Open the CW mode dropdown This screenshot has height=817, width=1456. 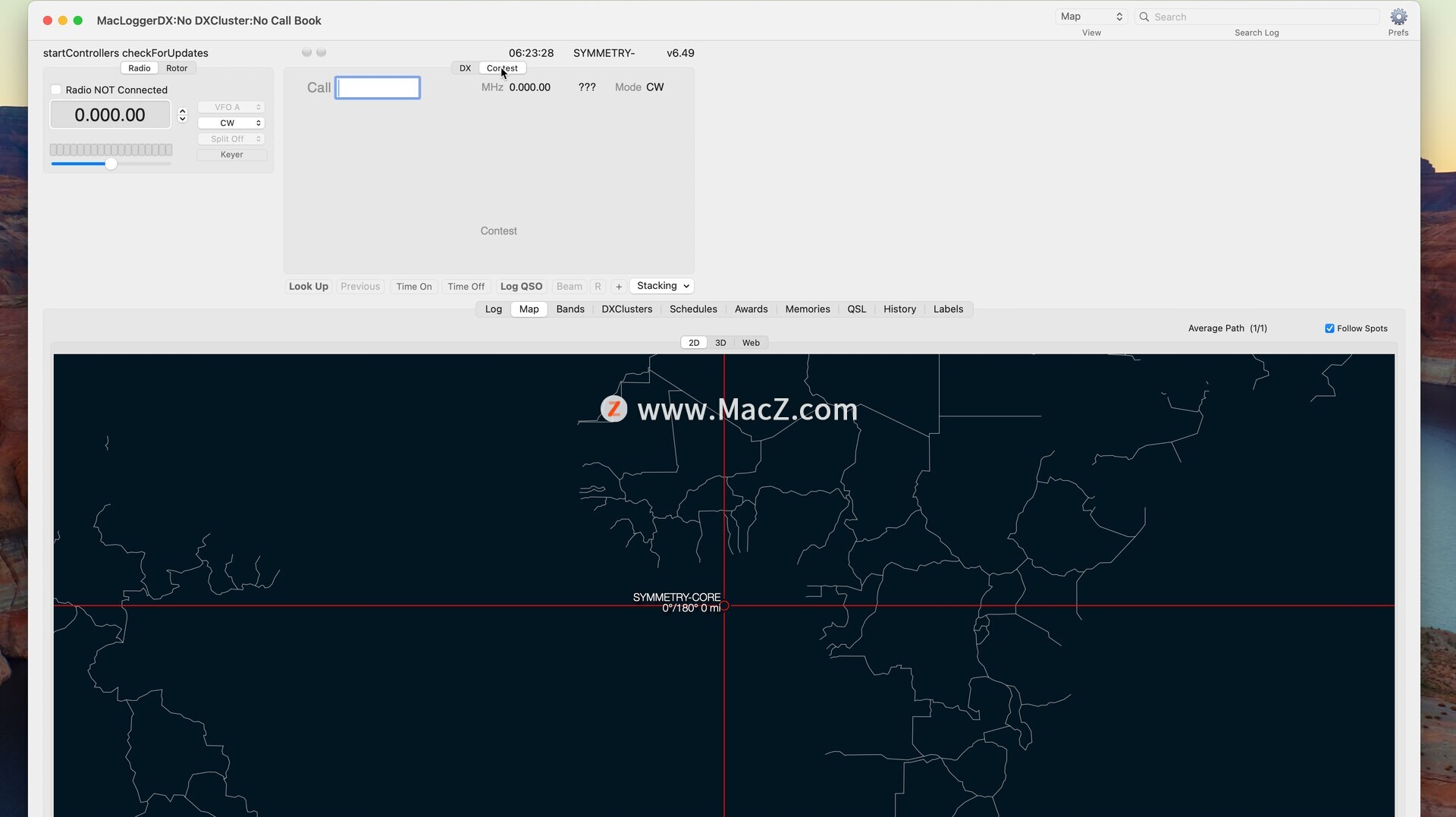point(231,123)
